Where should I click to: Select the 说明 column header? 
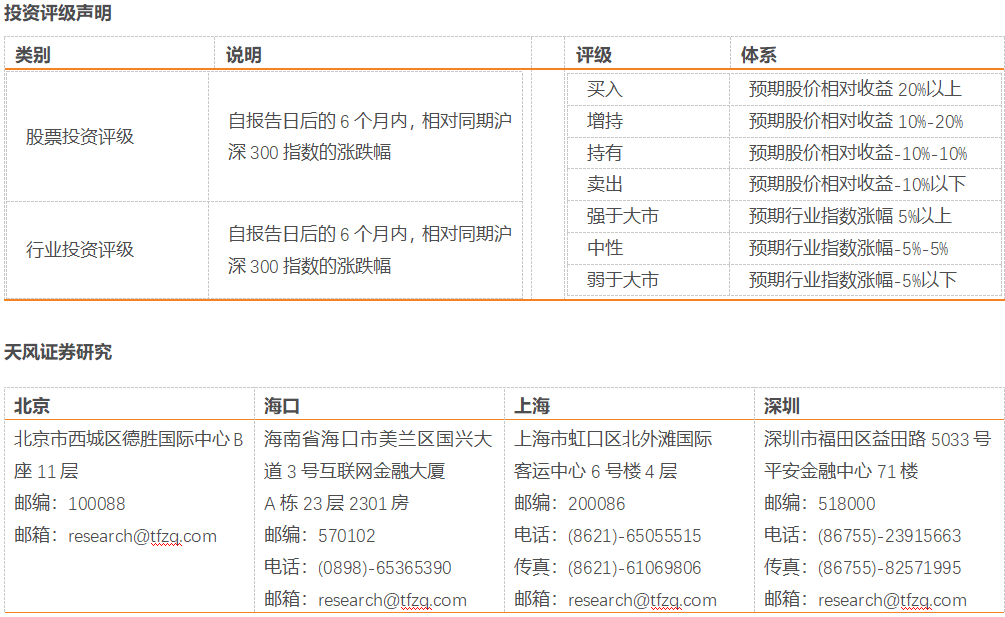coord(244,55)
